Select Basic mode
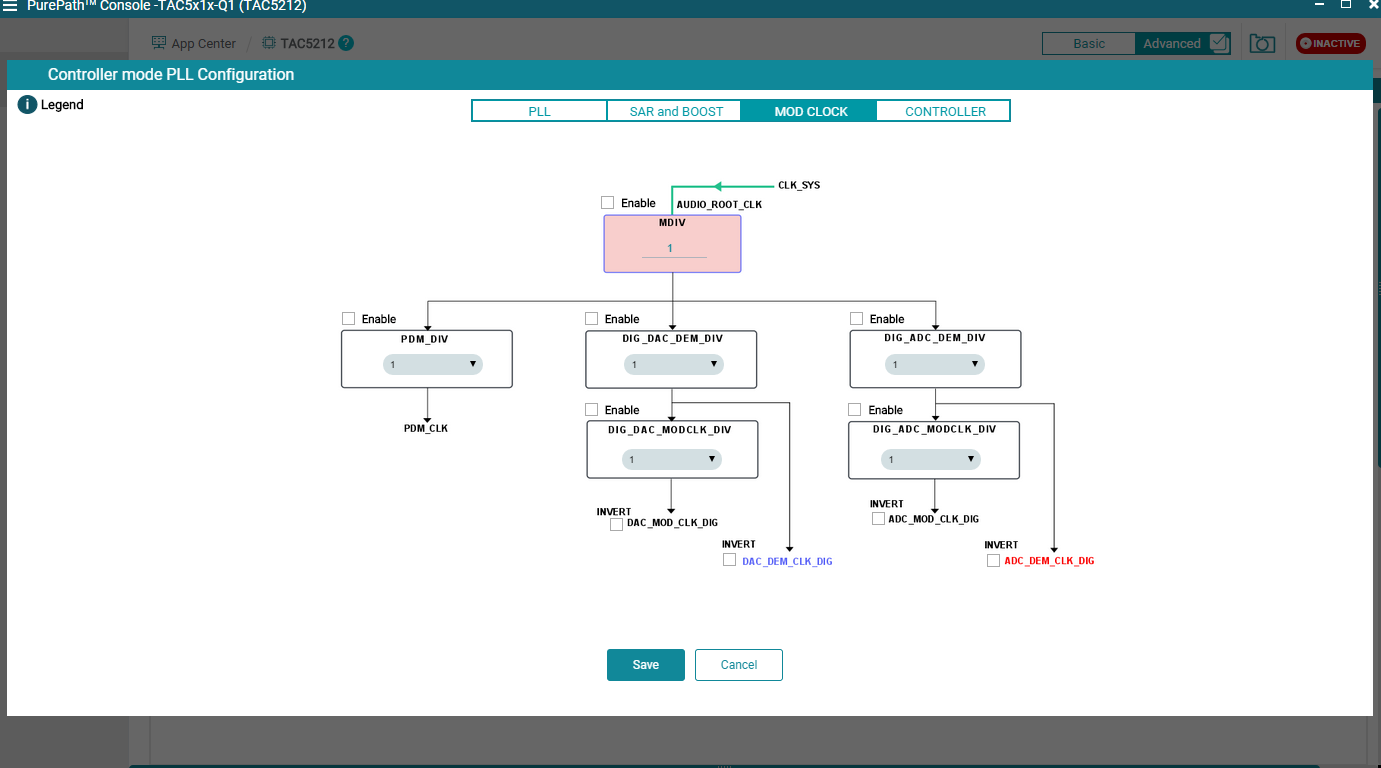Screen dimensions: 1381x768 pos(1089,43)
